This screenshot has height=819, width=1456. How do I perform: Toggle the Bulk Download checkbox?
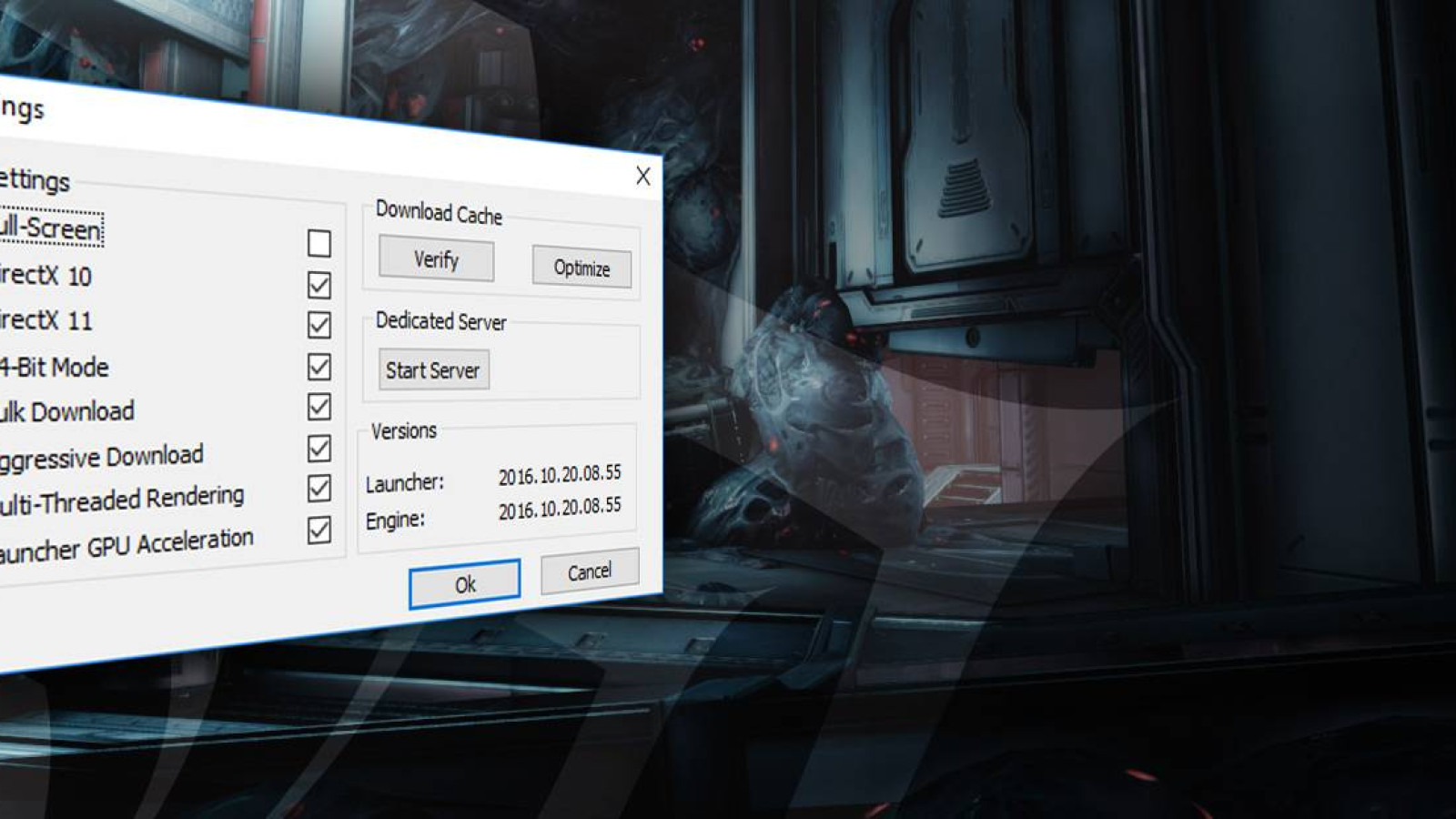(319, 407)
